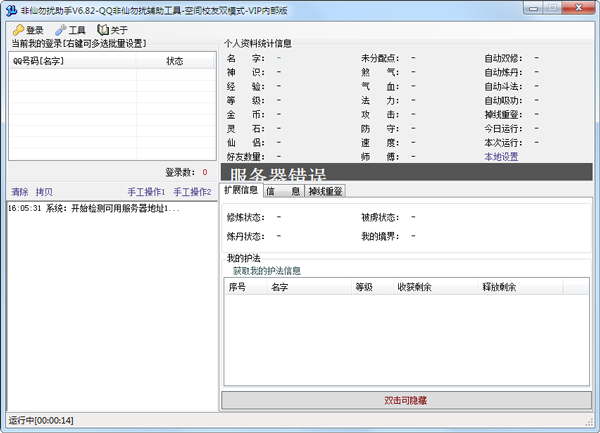The width and height of the screenshot is (600, 433).
Task: Switch to the 掉线重登 tab
Action: pos(325,191)
